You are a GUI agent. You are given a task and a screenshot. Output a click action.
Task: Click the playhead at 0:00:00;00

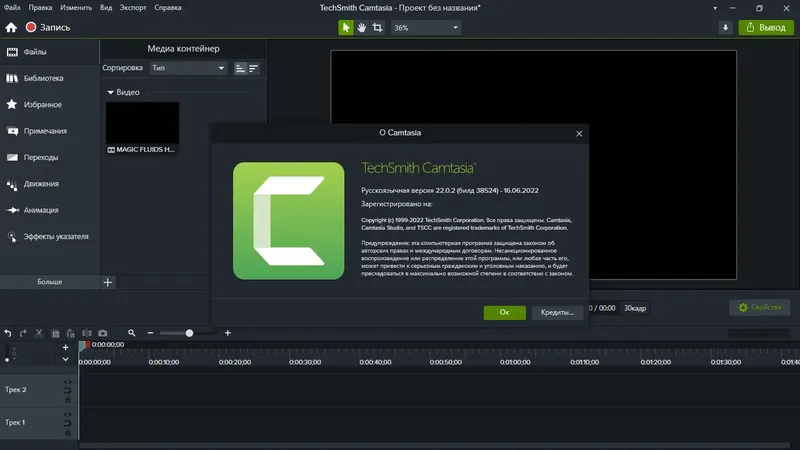[84, 345]
